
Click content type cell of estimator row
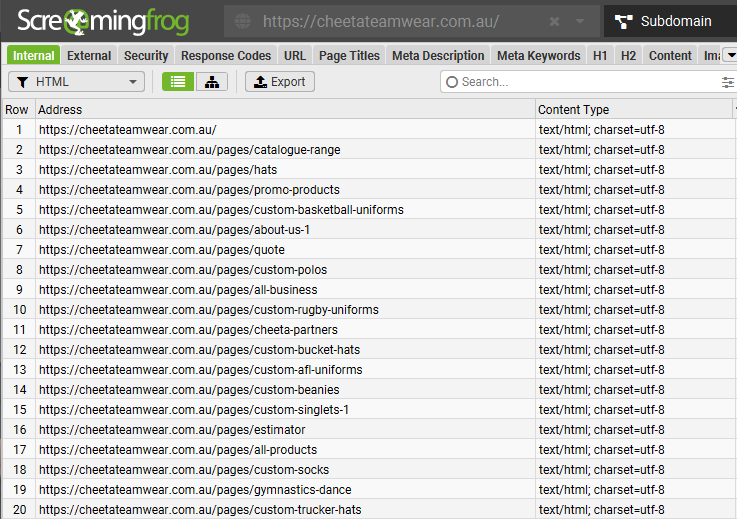pos(635,430)
